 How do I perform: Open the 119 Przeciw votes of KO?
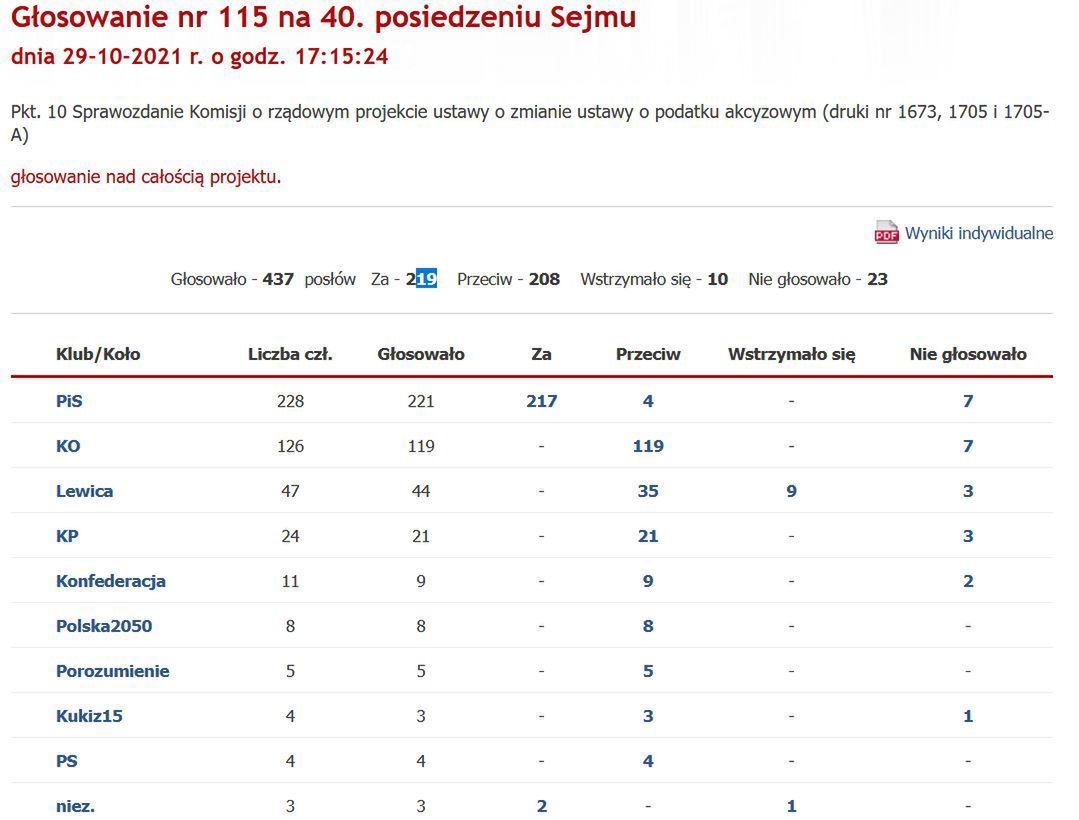click(648, 446)
